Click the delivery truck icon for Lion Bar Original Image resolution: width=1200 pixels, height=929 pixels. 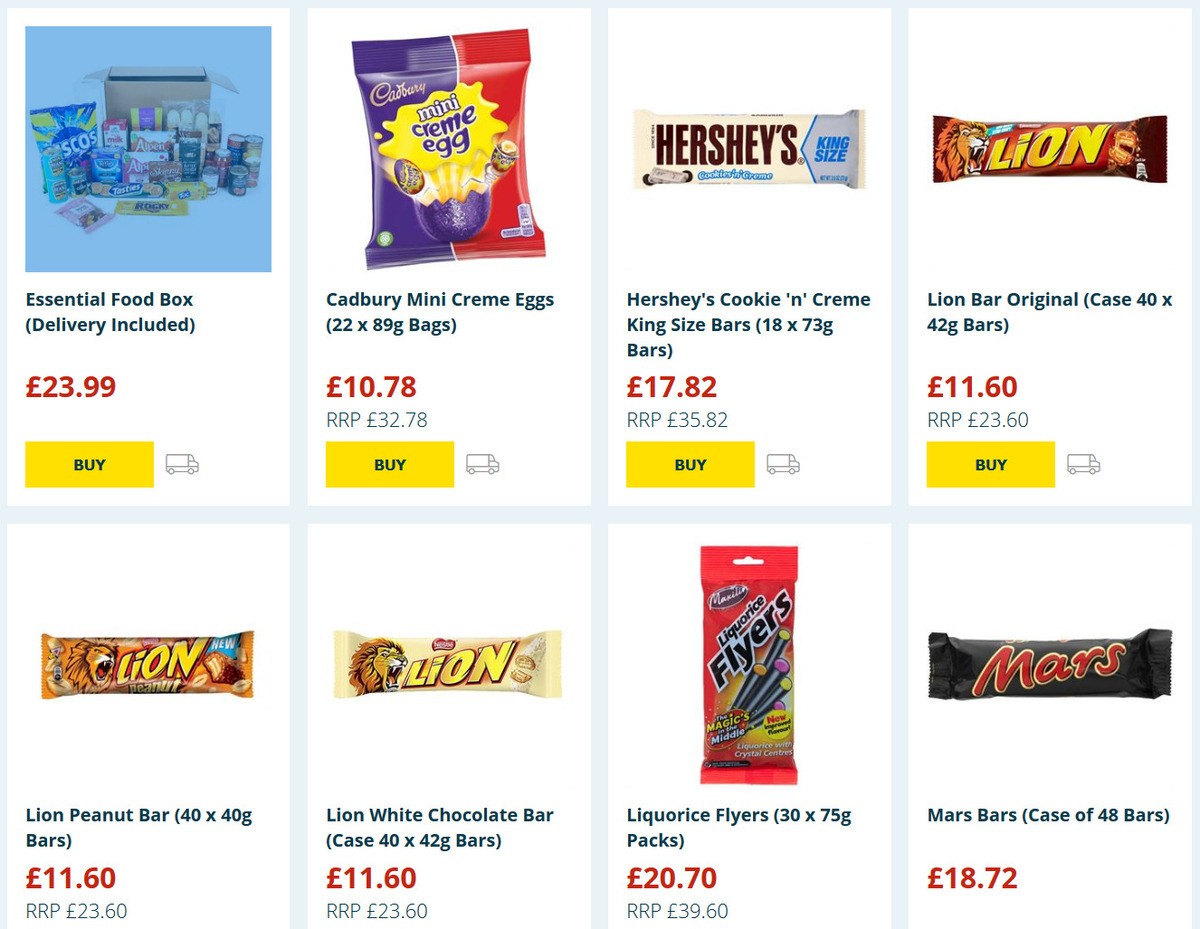(x=1084, y=464)
